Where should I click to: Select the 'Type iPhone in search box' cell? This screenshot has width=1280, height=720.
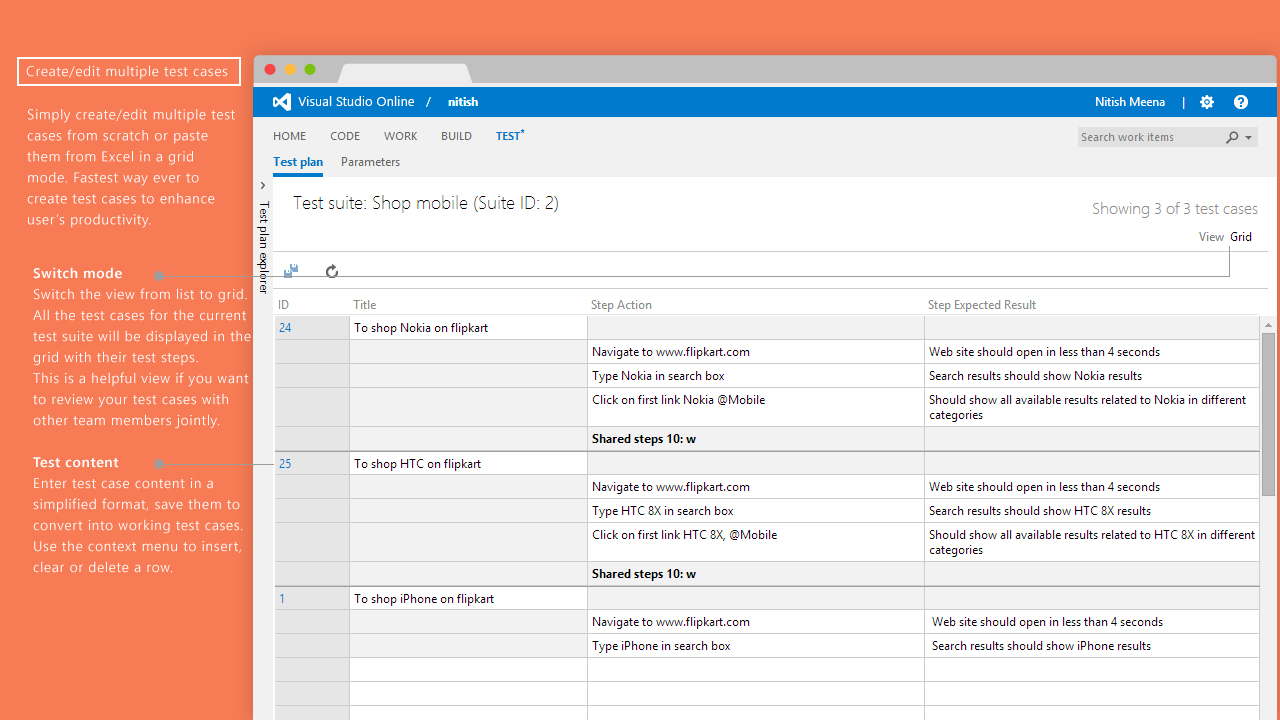click(756, 646)
